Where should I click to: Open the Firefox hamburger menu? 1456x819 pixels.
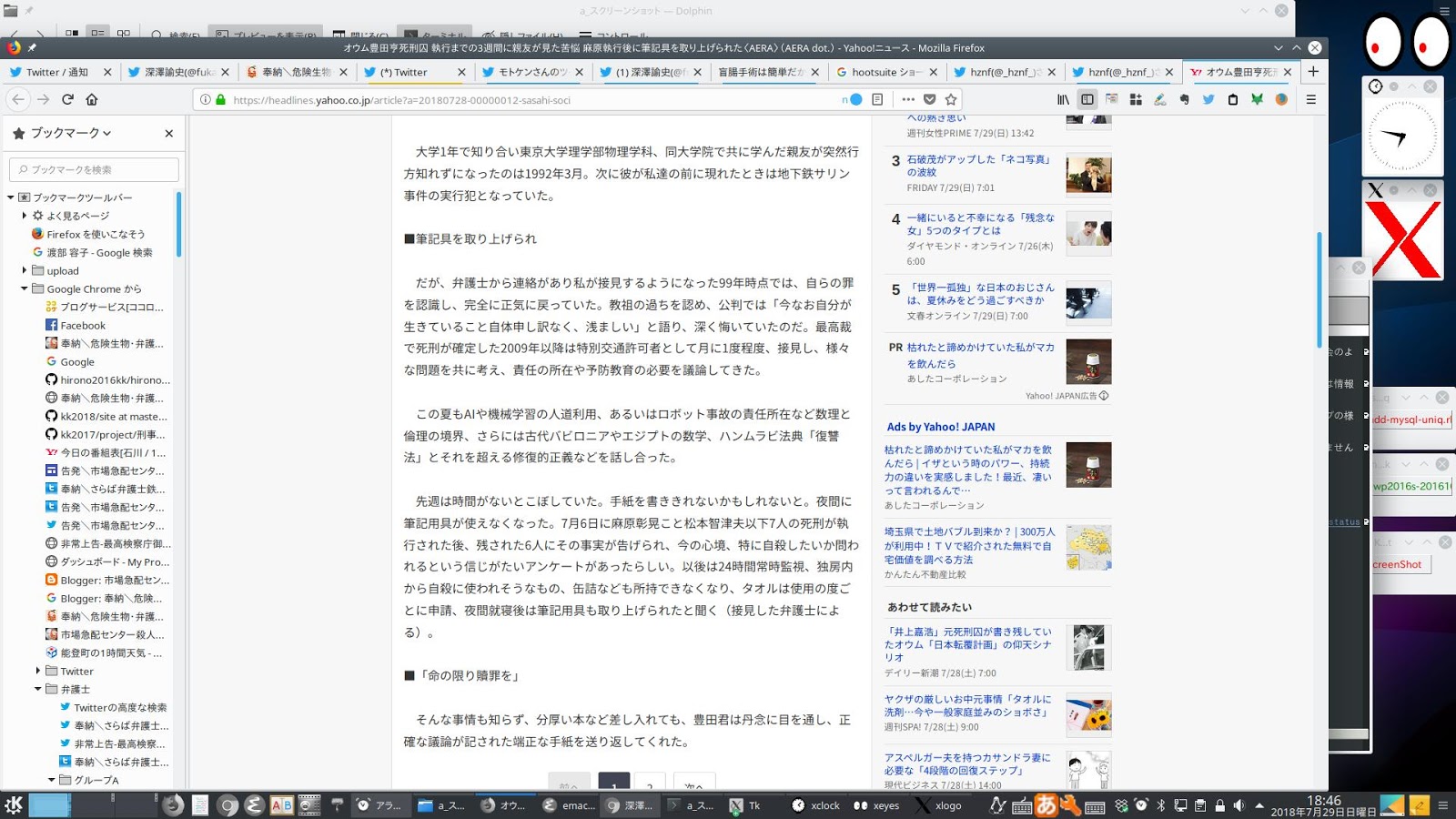click(x=1311, y=99)
